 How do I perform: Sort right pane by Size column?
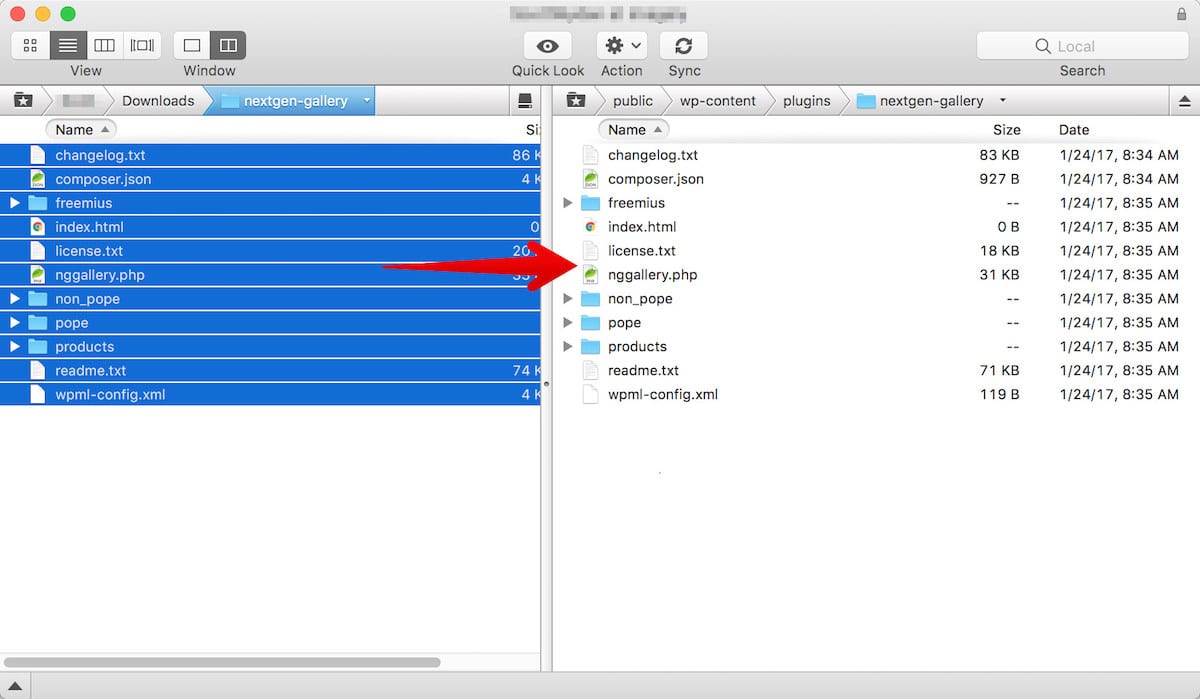tap(1007, 129)
